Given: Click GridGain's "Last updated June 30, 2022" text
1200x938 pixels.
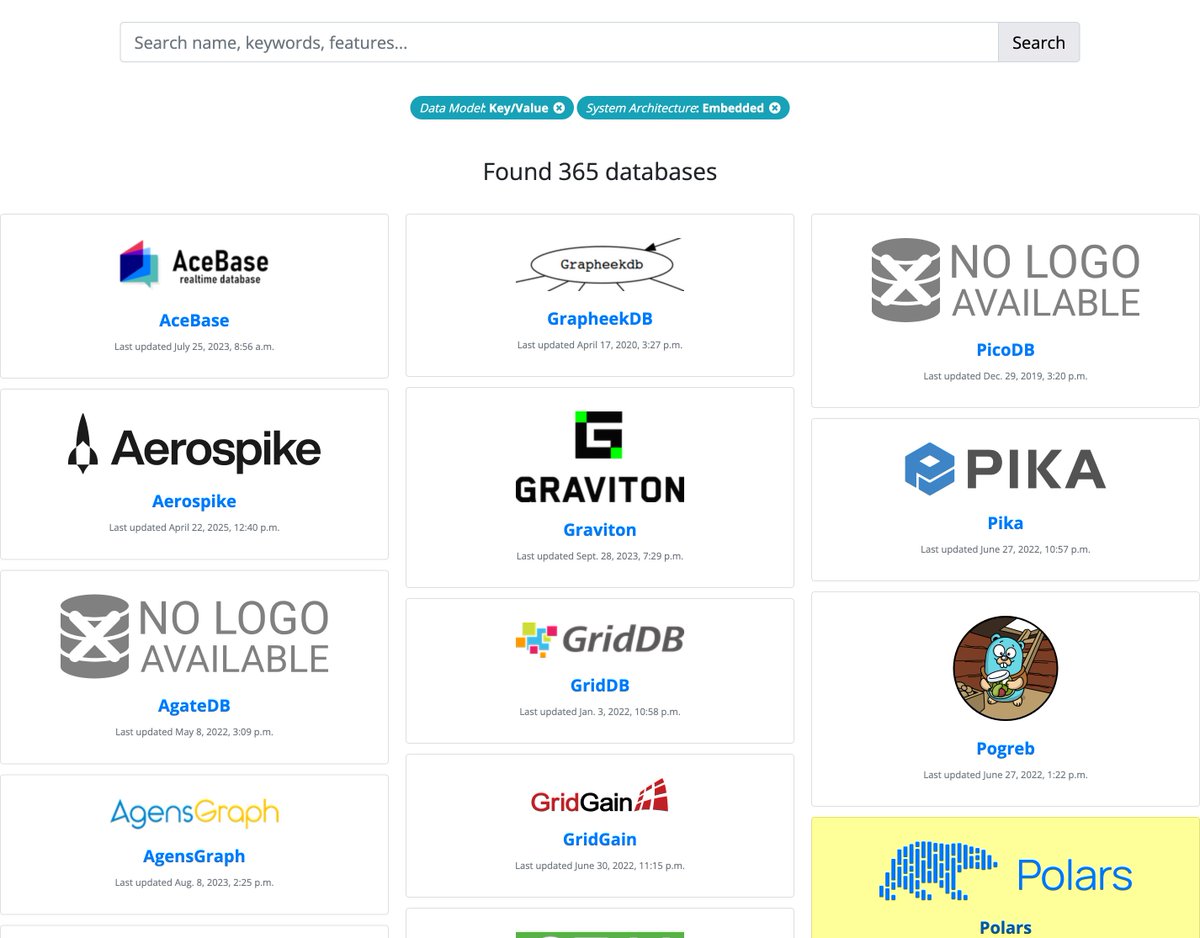Looking at the screenshot, I should pos(600,866).
